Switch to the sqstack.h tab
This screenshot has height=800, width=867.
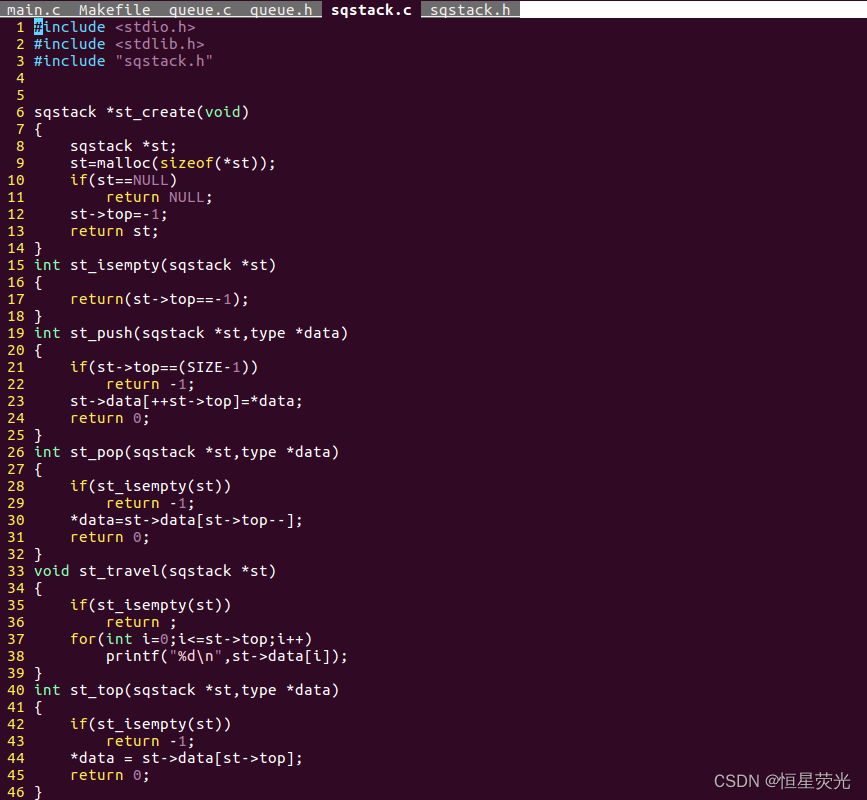(x=470, y=9)
